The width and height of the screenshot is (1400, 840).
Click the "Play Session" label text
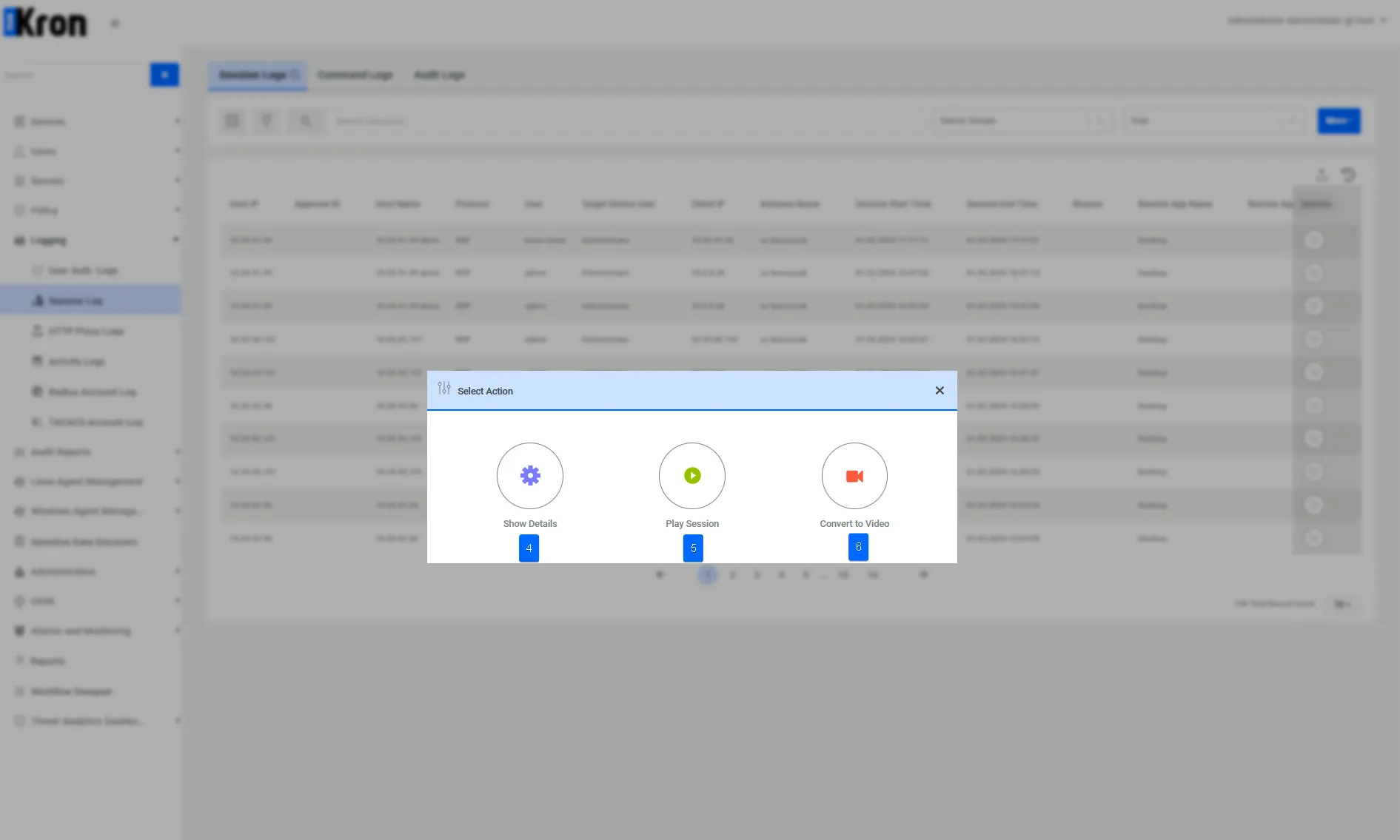tap(692, 524)
